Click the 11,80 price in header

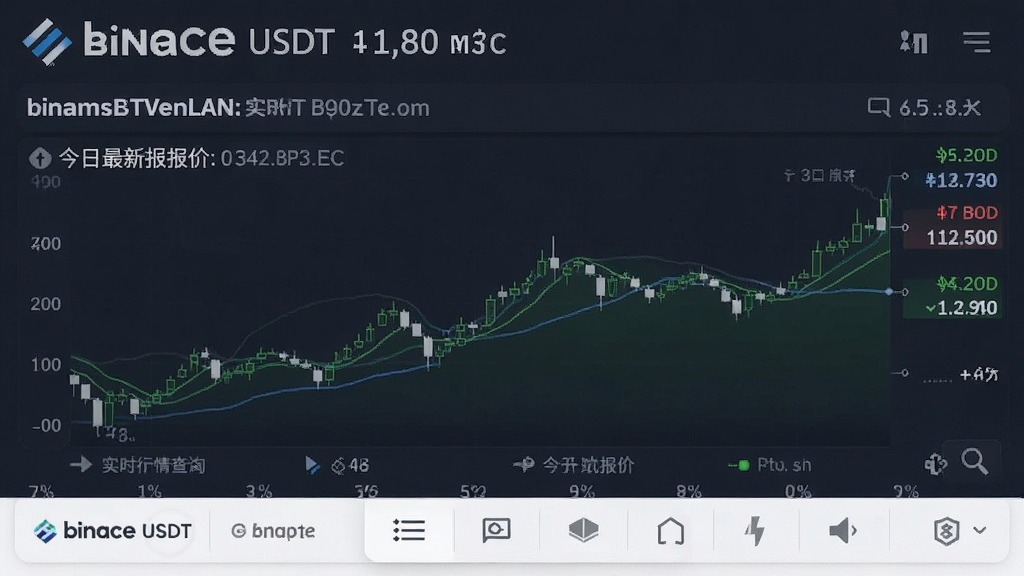(395, 42)
